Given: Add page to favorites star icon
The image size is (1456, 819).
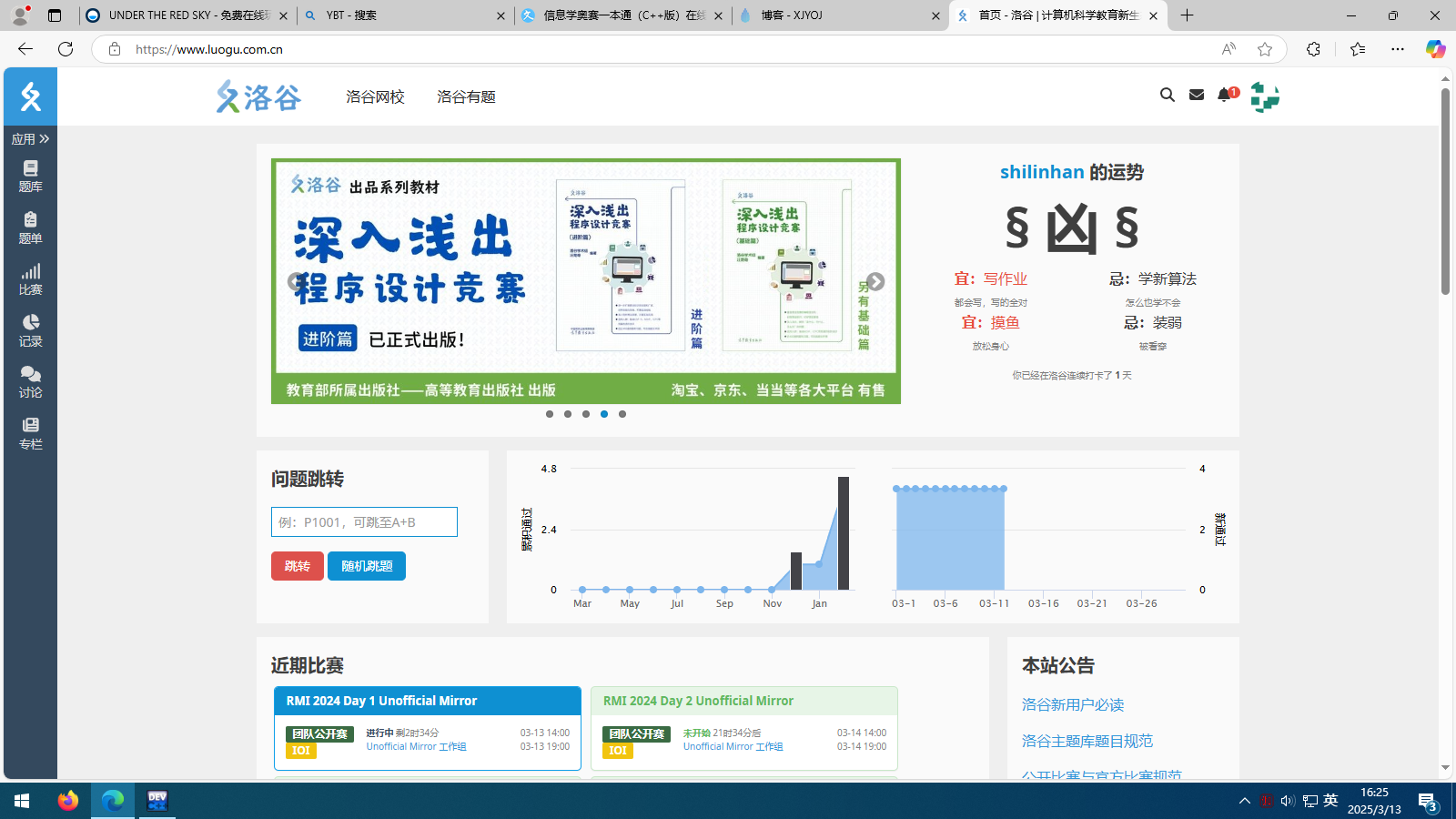Looking at the screenshot, I should [1265, 49].
